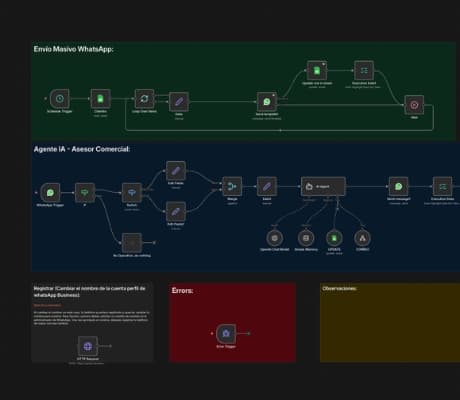Screen dimensions: 460x400
Task: Open the WhatsApp Trigger node
Action: pyautogui.click(x=50, y=192)
